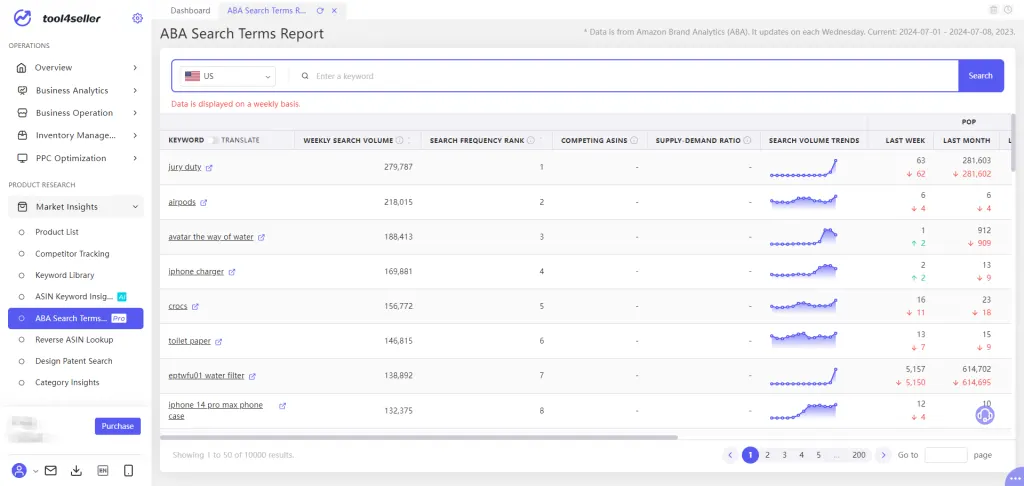Click the download icon in sidebar footer
This screenshot has height=486, width=1024.
pos(76,470)
